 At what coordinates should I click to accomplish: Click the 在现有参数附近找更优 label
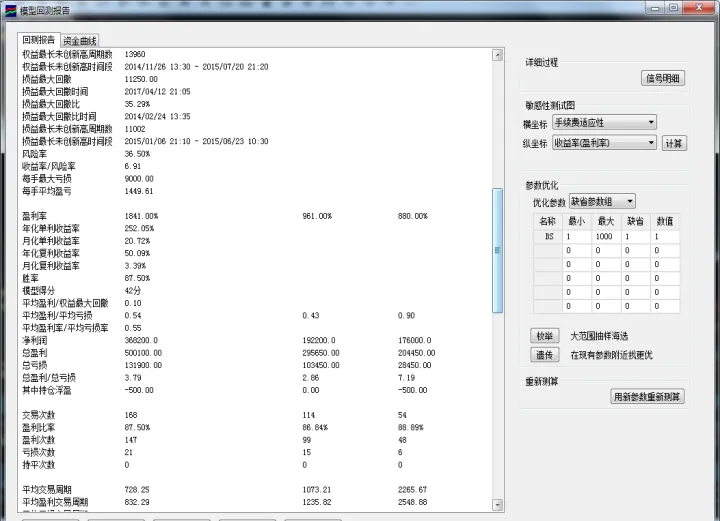click(x=612, y=355)
